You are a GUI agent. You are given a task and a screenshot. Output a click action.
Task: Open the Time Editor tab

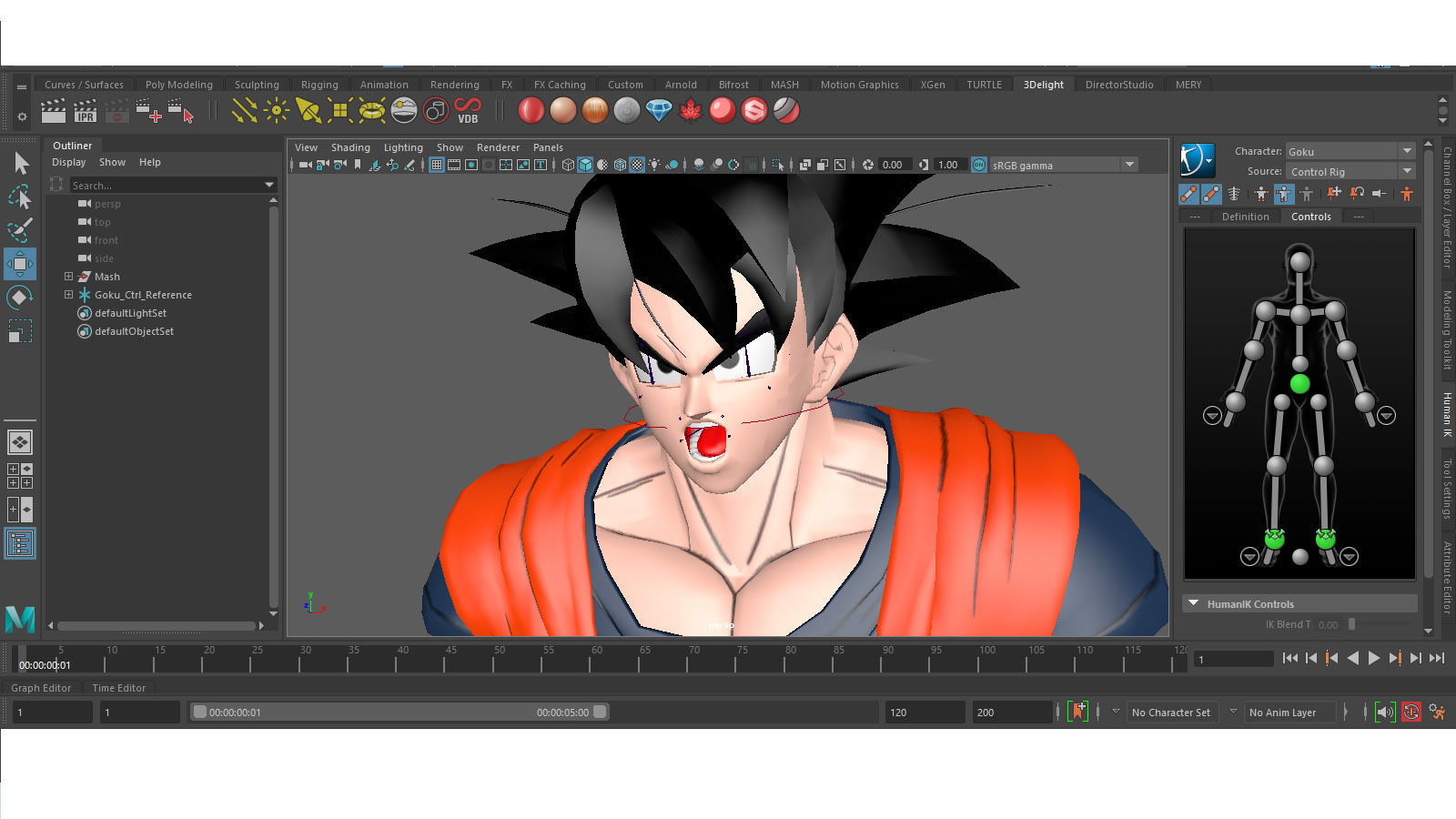118,688
